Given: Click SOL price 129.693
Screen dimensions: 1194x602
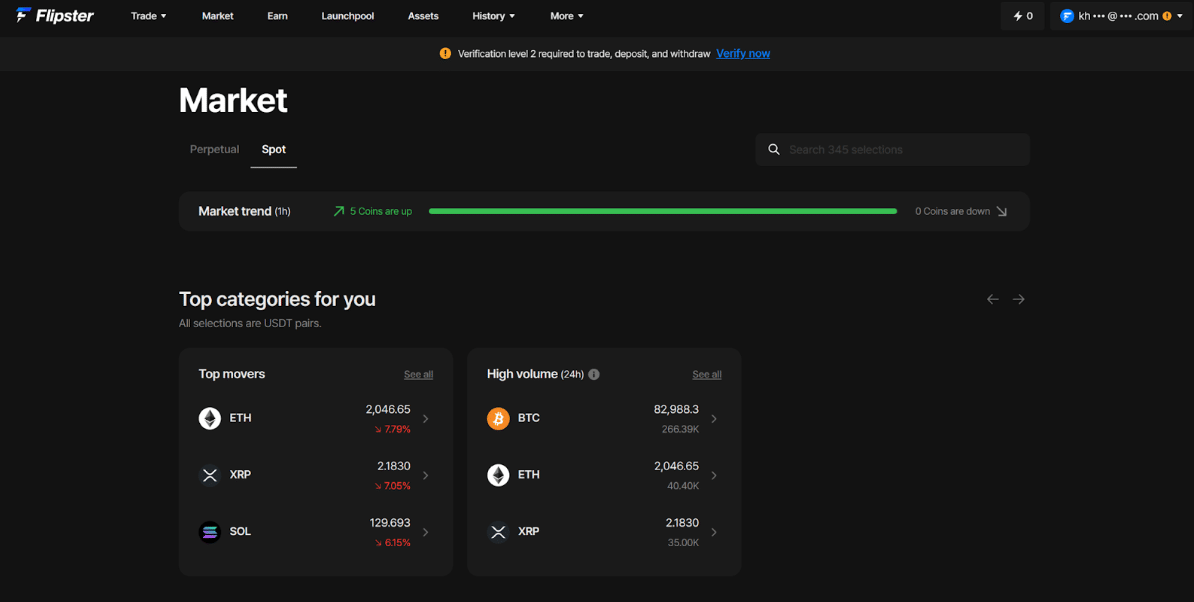Looking at the screenshot, I should tap(390, 523).
